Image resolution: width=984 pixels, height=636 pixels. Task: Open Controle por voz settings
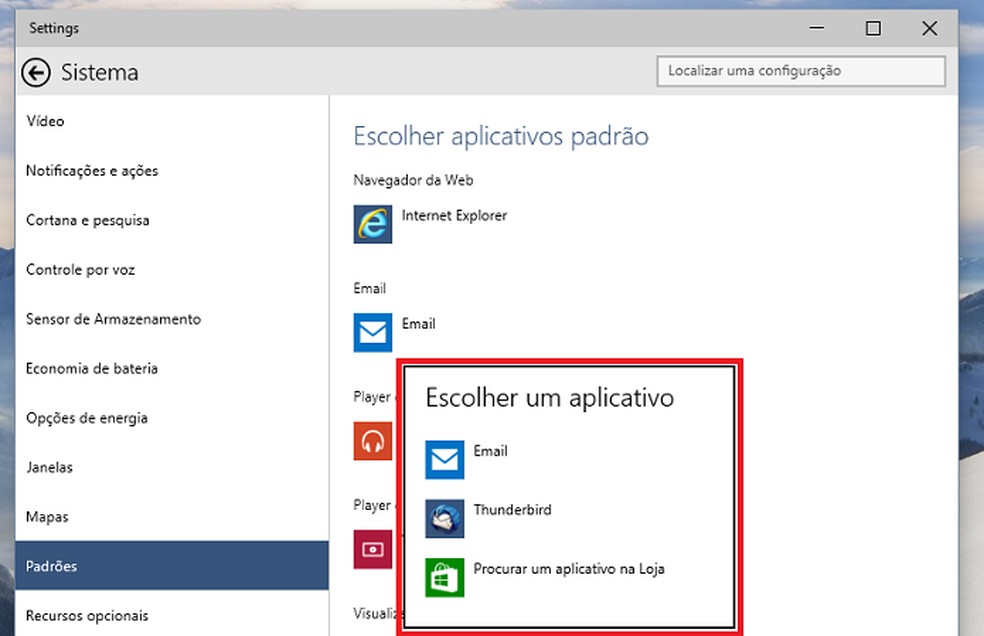coord(80,270)
